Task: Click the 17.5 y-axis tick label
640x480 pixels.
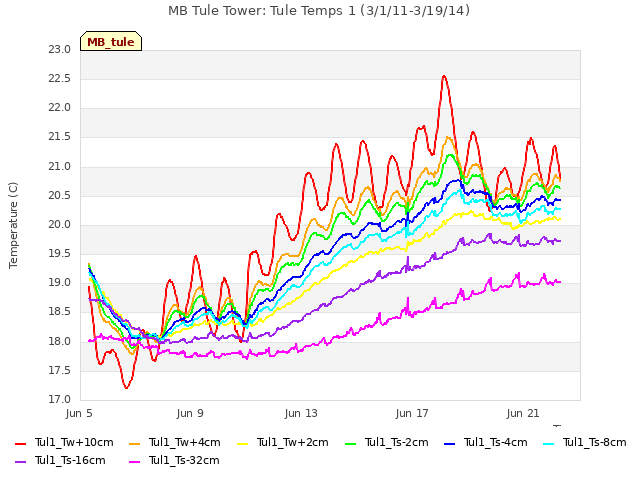Action: tap(60, 371)
